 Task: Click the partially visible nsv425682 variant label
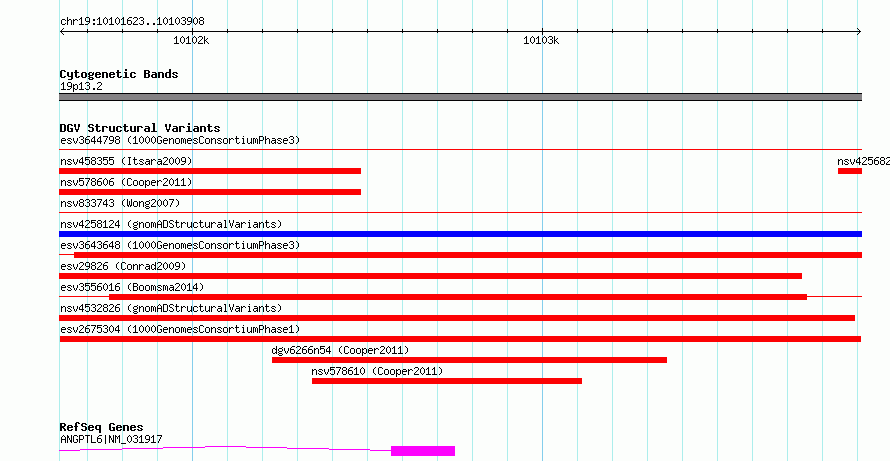point(863,162)
